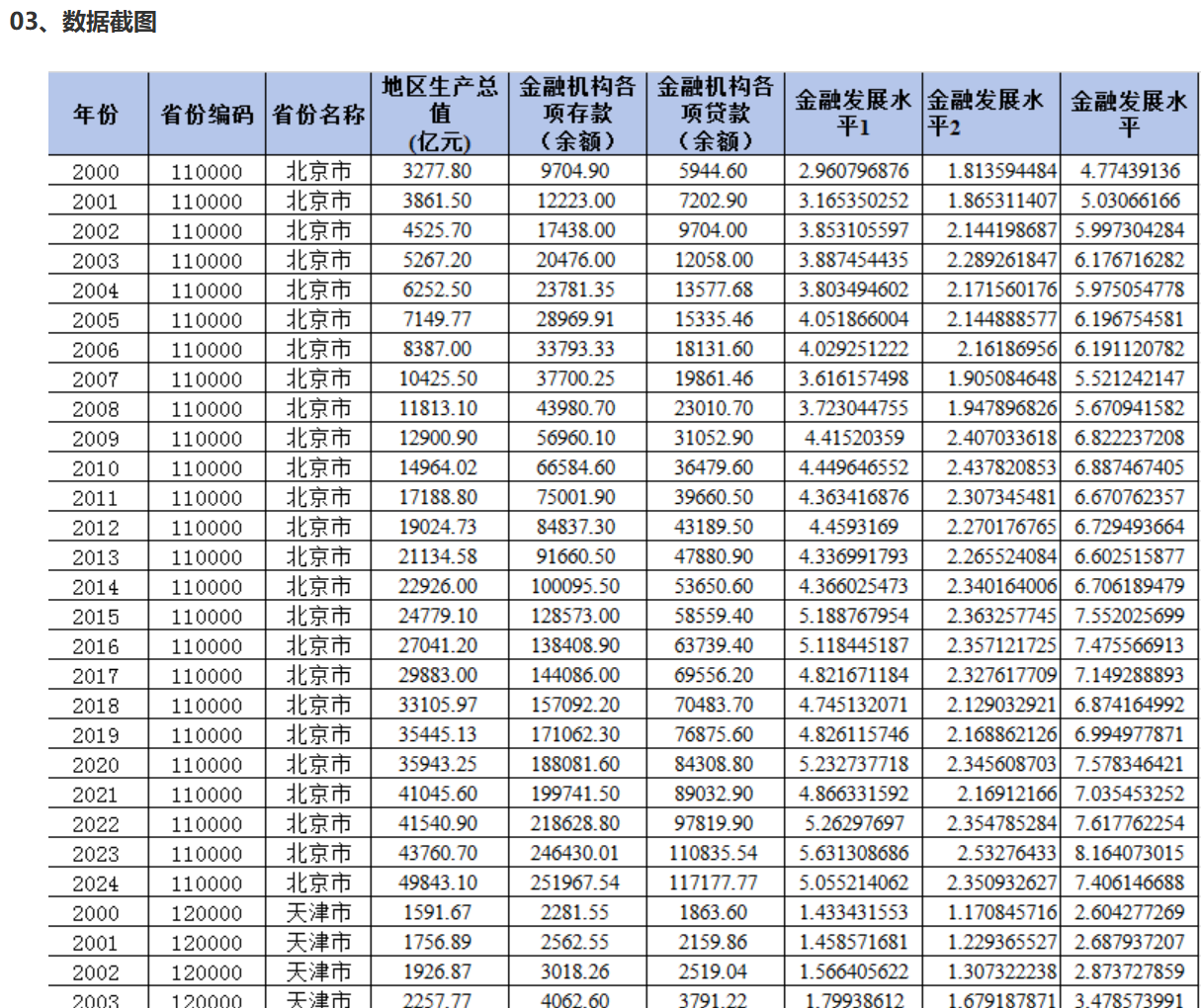Screen dimensions: 1201x1008
Task: Select deposit value 2281.55
Action: click(x=575, y=912)
